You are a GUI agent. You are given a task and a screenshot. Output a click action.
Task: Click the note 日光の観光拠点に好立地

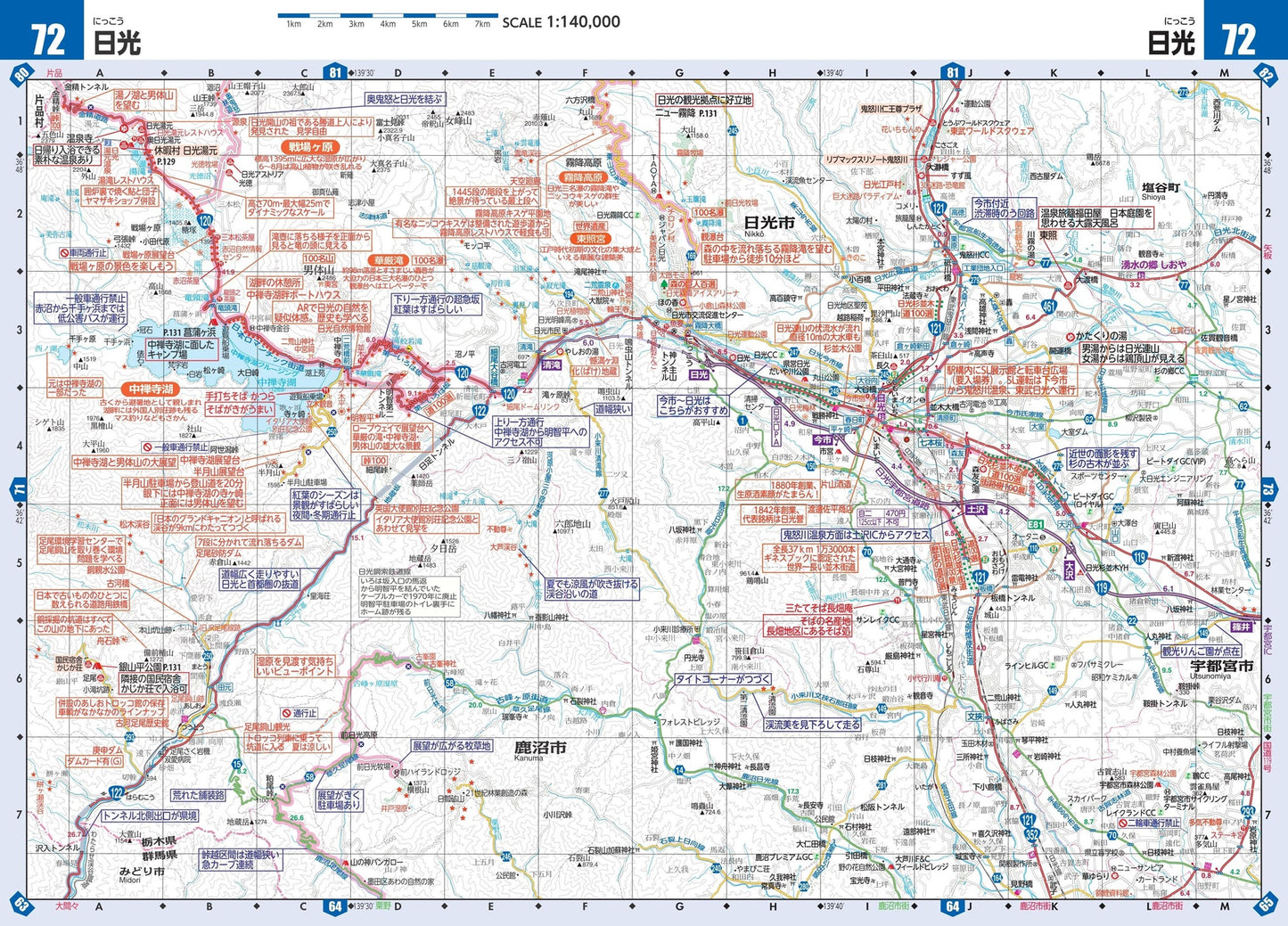coord(704,100)
